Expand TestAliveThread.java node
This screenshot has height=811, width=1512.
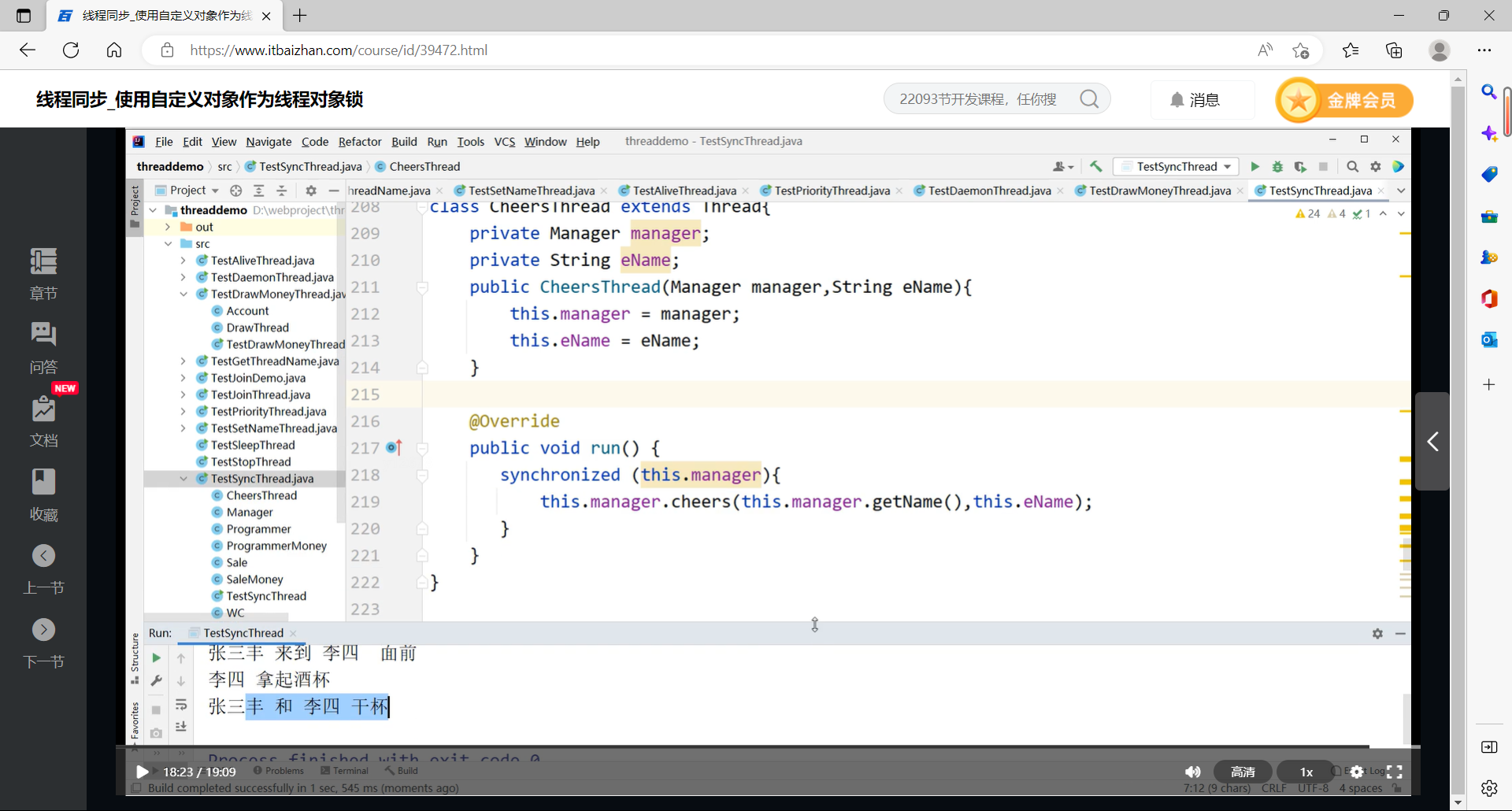click(183, 261)
